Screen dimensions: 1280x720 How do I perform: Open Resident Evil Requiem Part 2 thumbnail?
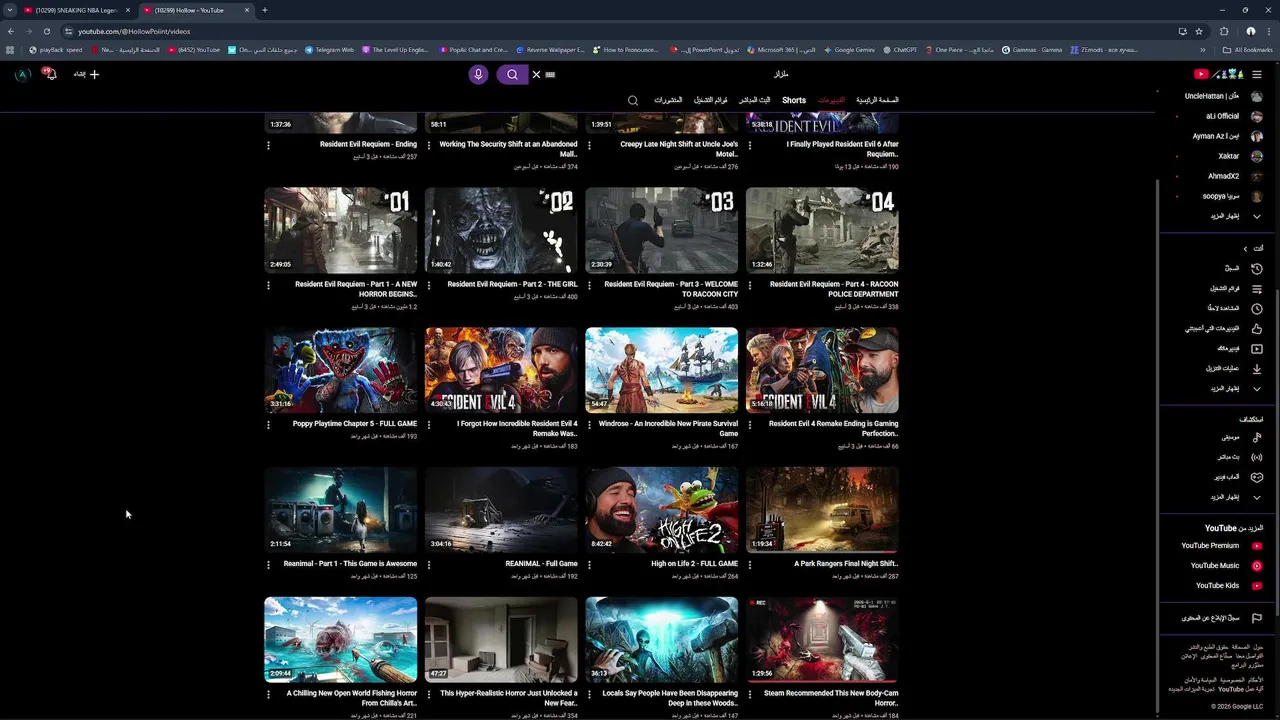pyautogui.click(x=501, y=230)
